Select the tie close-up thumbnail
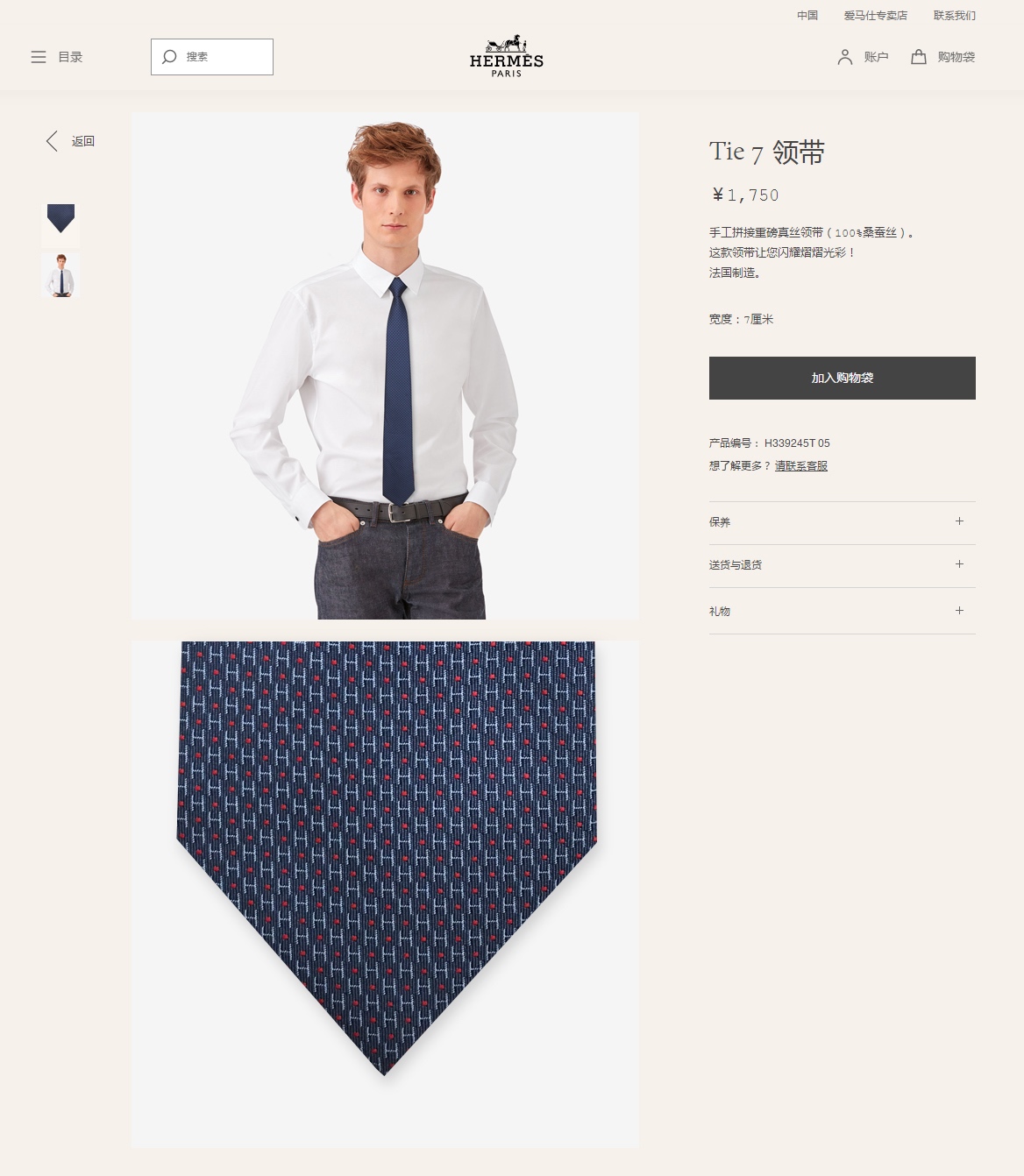The height and width of the screenshot is (1176, 1024). [x=60, y=223]
